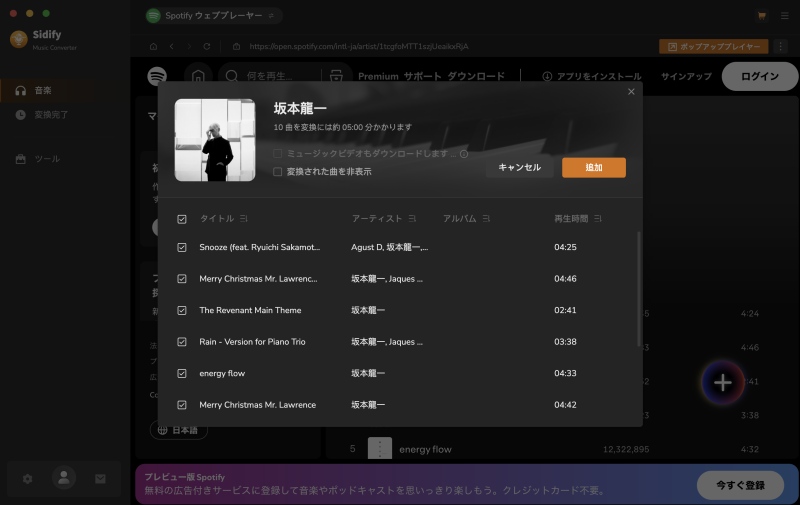The width and height of the screenshot is (800, 505).
Task: Click the Spotify logo icon
Action: 157,77
